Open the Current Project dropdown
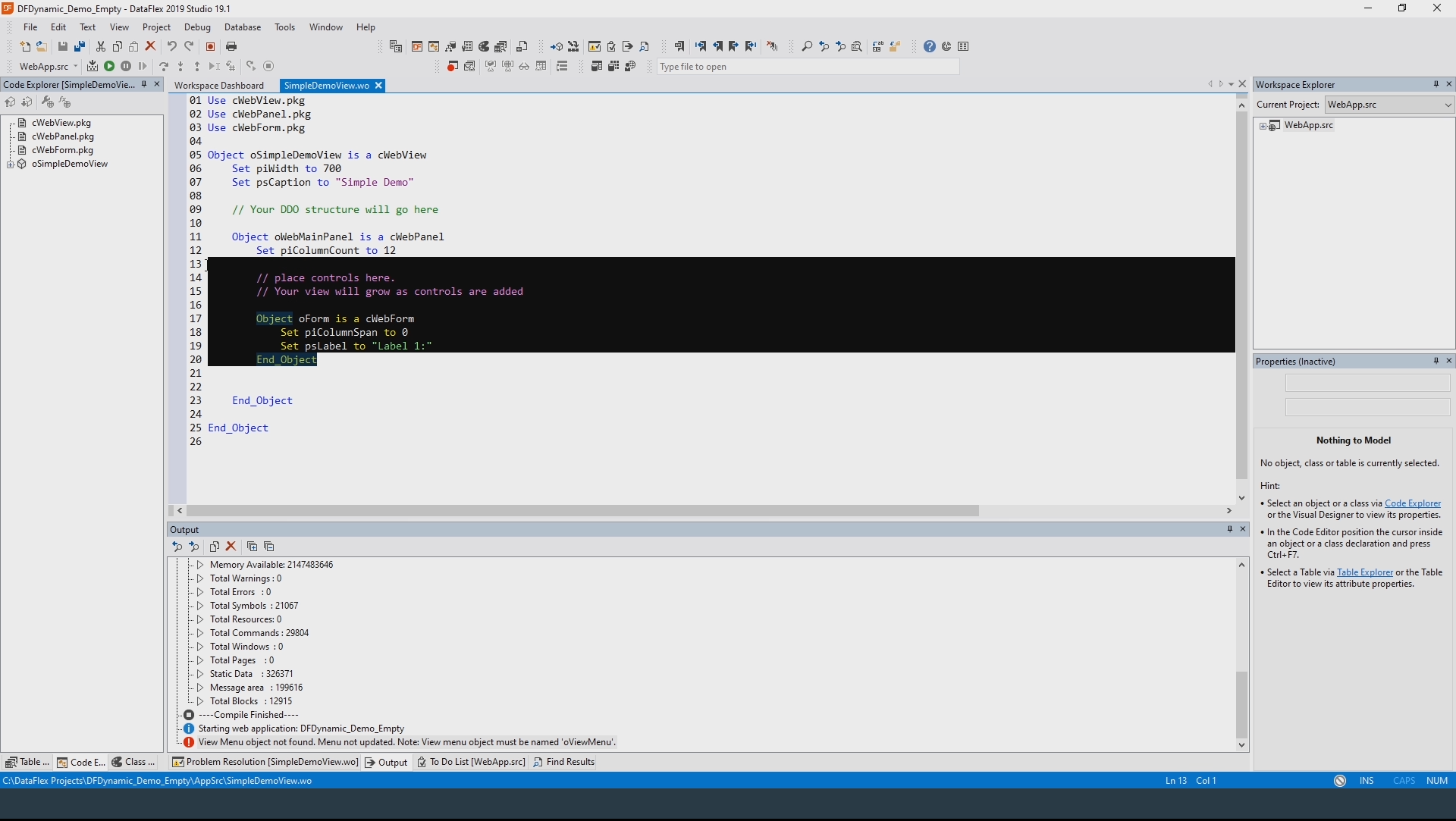Image resolution: width=1456 pixels, height=821 pixels. click(1448, 105)
